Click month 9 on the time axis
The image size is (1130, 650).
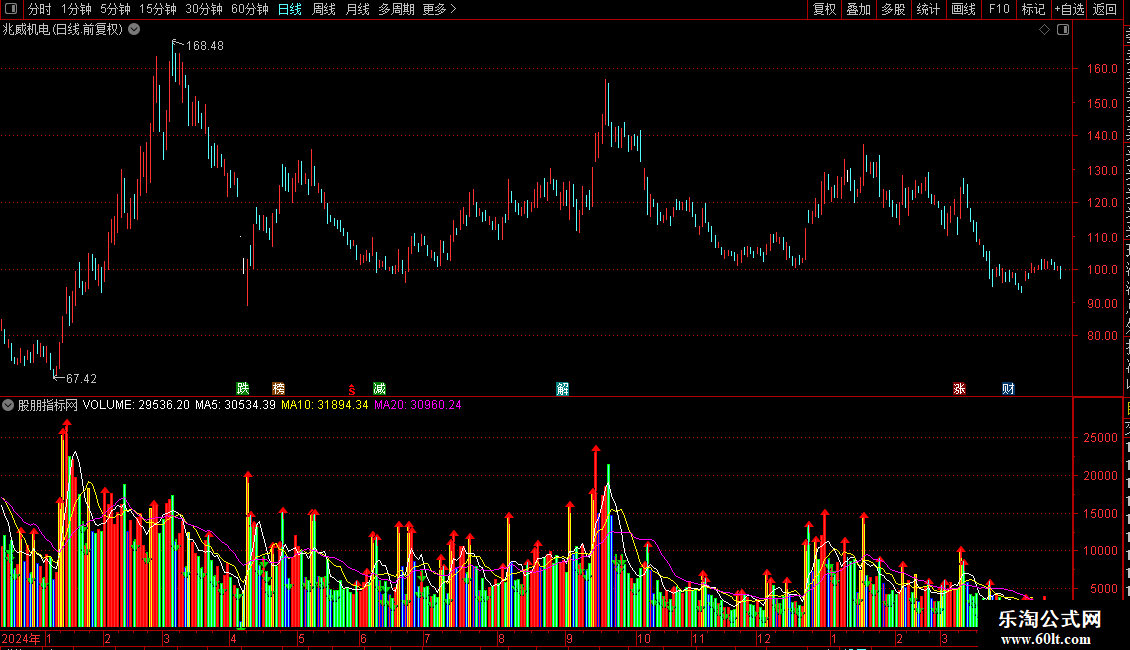[569, 638]
